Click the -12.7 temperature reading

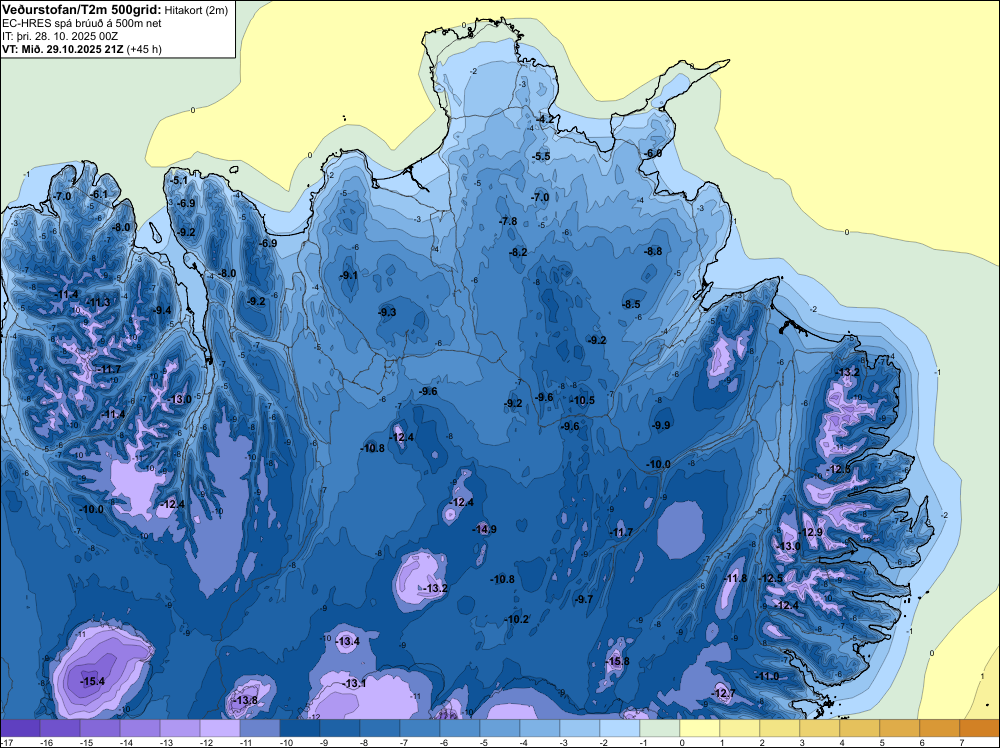723,693
